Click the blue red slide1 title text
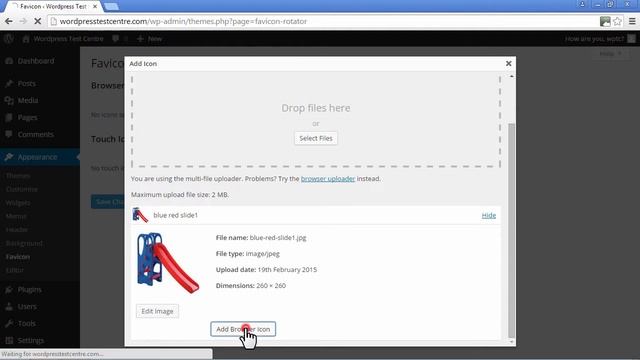The image size is (640, 360). 176,215
